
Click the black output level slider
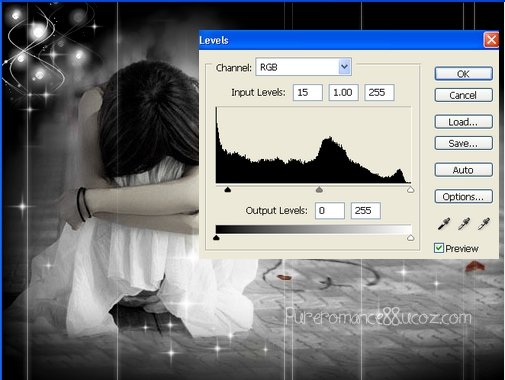click(216, 238)
